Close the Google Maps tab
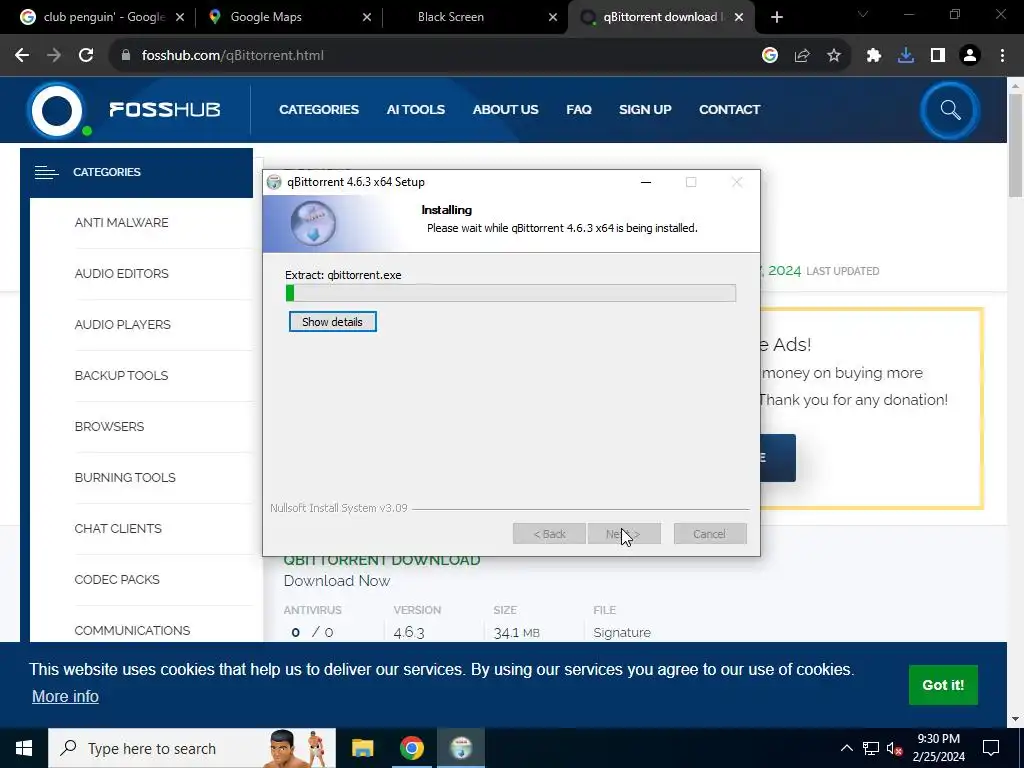This screenshot has height=768, width=1024. tap(367, 18)
